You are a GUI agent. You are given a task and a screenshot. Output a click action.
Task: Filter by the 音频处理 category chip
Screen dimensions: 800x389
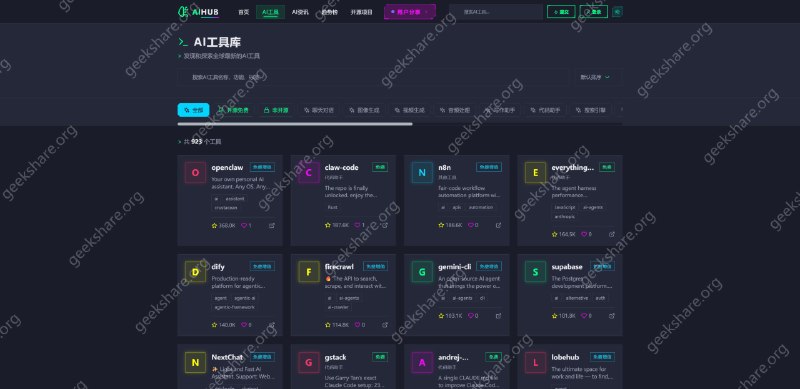coord(455,110)
